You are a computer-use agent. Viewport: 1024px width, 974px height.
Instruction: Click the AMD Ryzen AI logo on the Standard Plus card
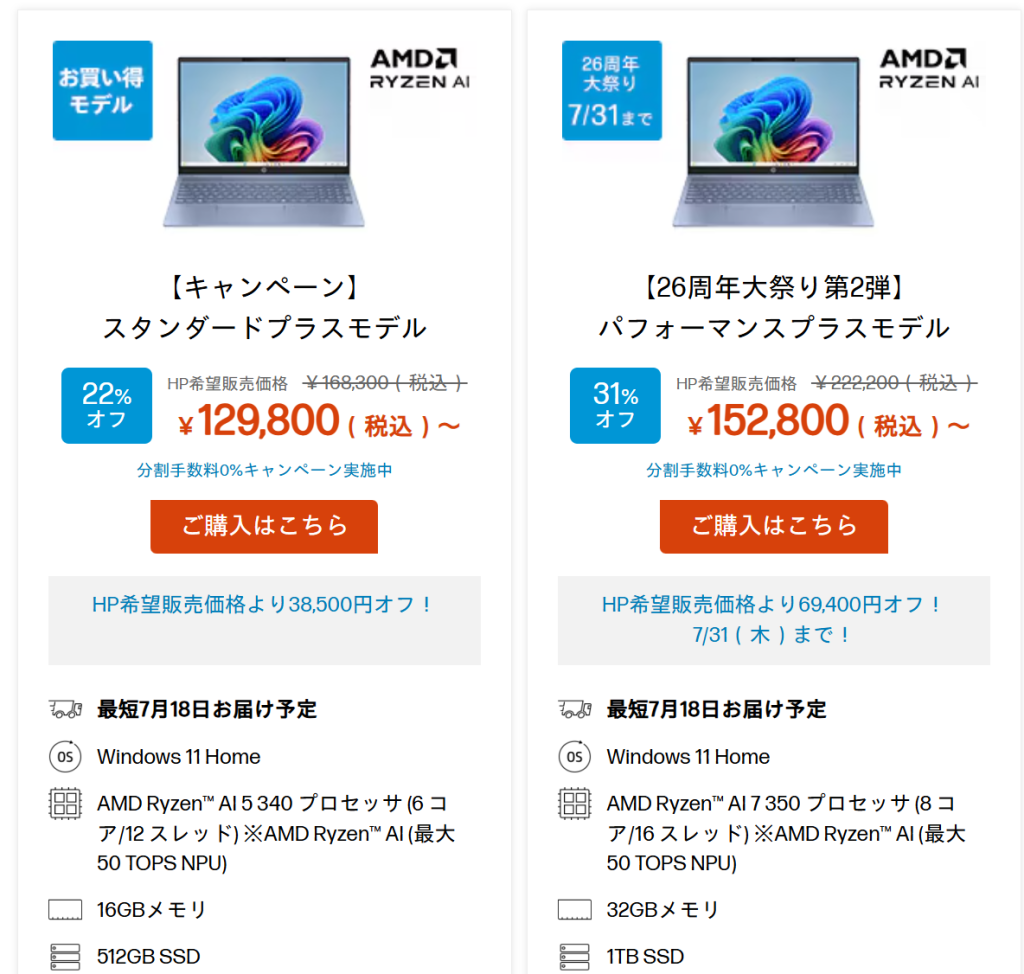(419, 69)
